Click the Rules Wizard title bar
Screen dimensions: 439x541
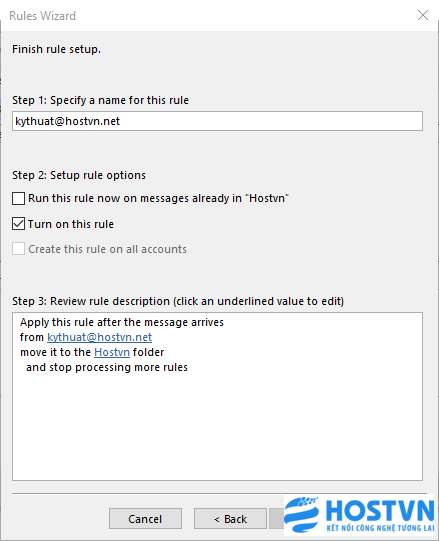[x=207, y=16]
